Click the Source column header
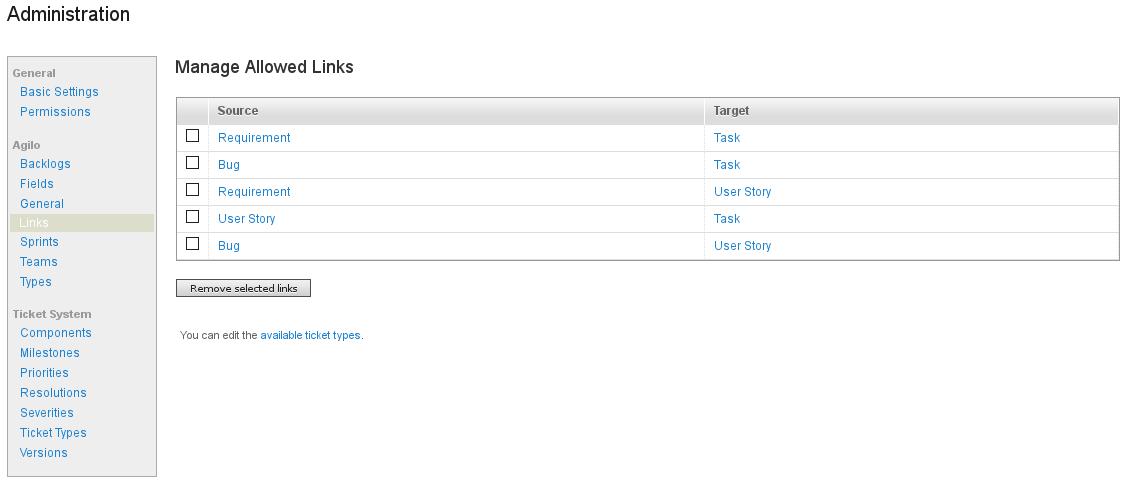Image resolution: width=1125 pixels, height=485 pixels. 238,111
